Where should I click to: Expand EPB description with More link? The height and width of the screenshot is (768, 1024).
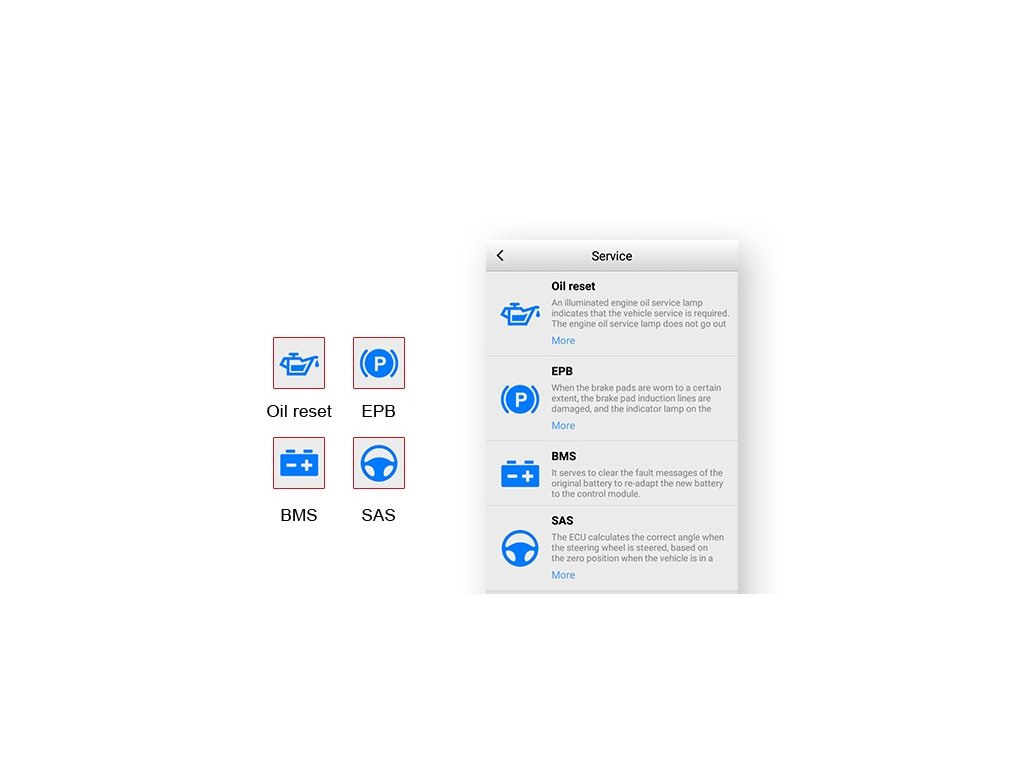pos(563,426)
